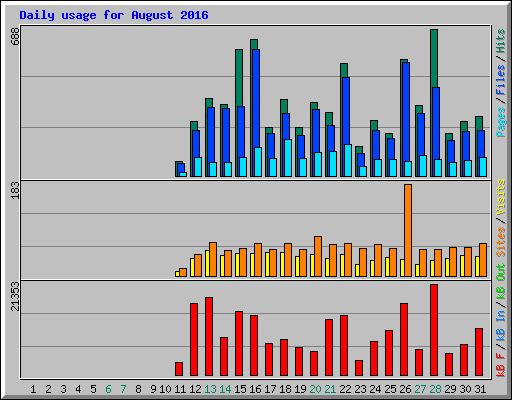Screen dimensions: 512x400
Task: Click the kB In legend label
Action: 500,326
